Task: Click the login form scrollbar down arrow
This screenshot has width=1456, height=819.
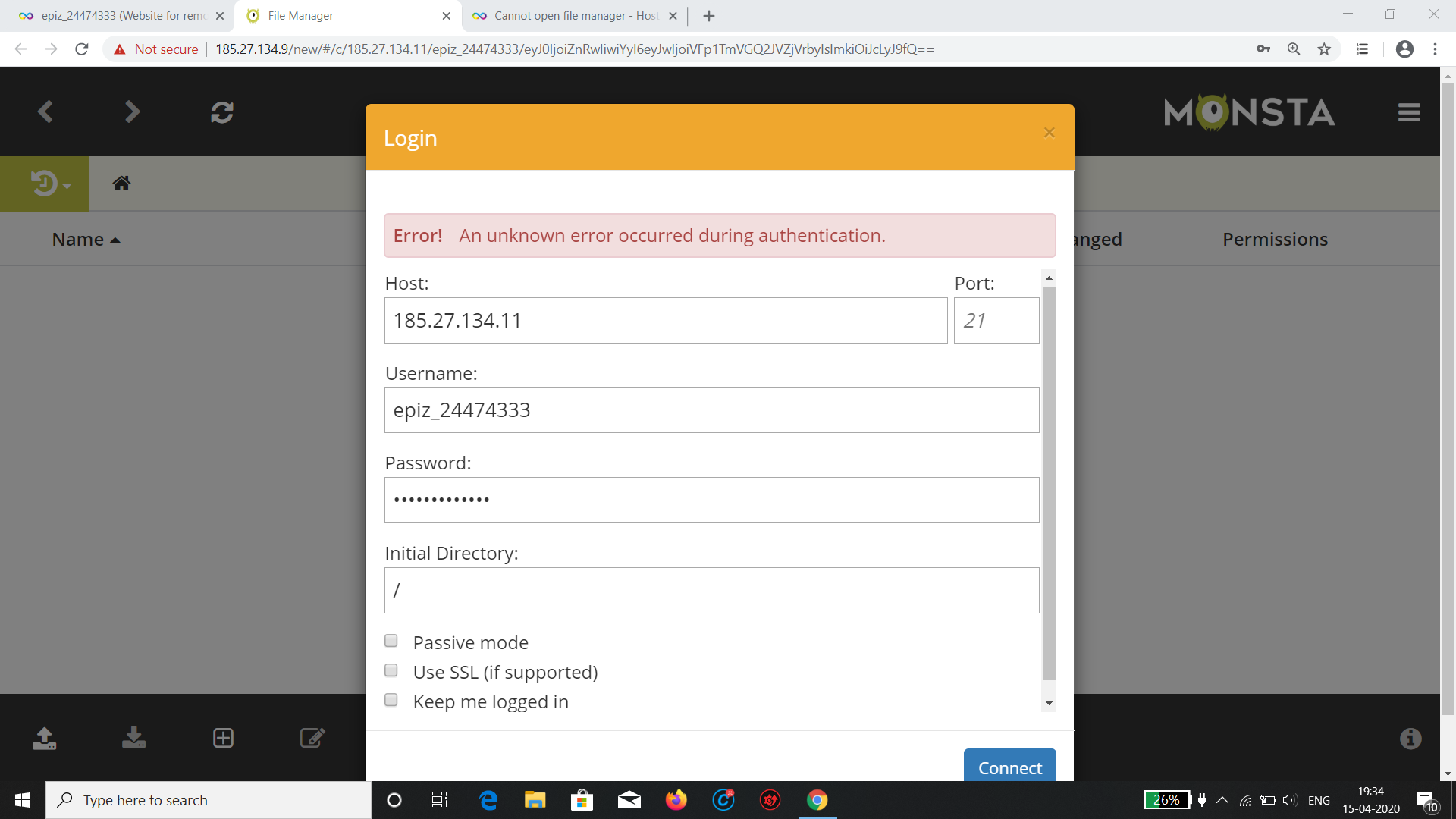Action: pos(1049,704)
